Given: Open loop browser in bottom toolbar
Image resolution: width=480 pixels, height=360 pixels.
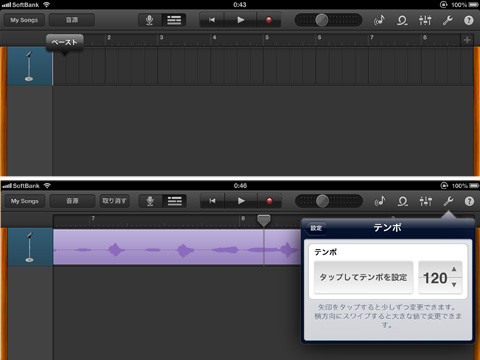Looking at the screenshot, I should [x=403, y=201].
